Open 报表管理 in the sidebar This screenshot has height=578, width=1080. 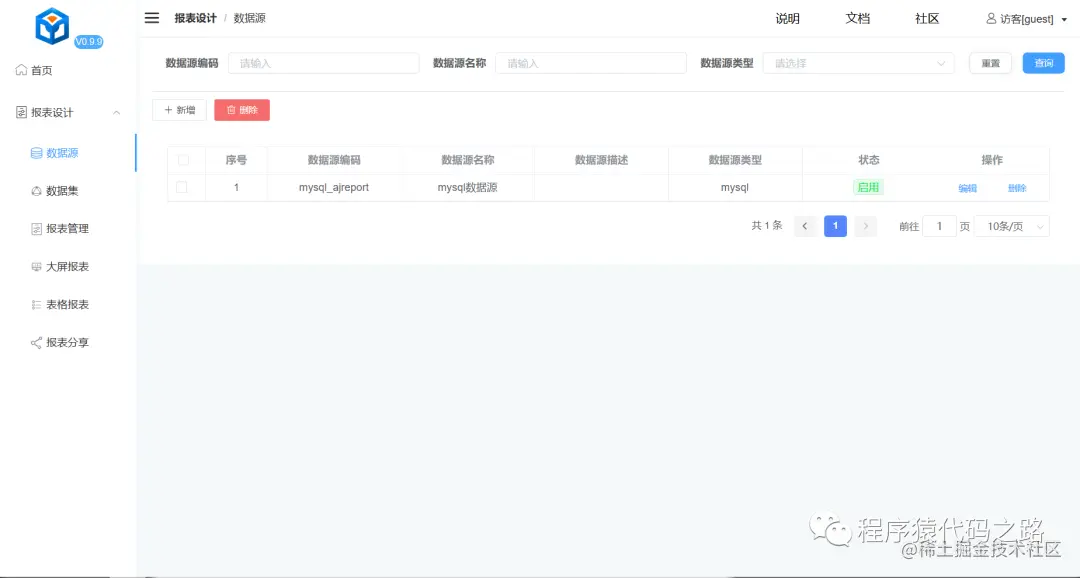(x=68, y=229)
